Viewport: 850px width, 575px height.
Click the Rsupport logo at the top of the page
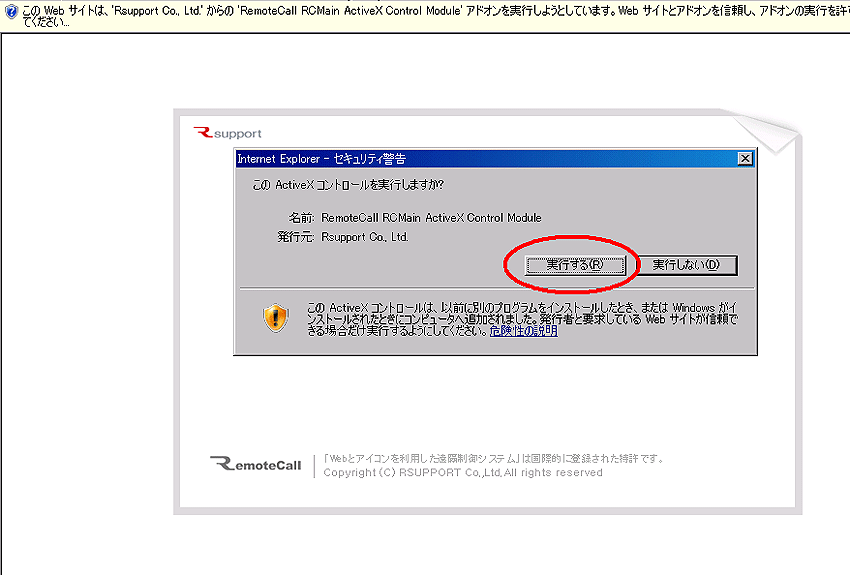coord(227,133)
